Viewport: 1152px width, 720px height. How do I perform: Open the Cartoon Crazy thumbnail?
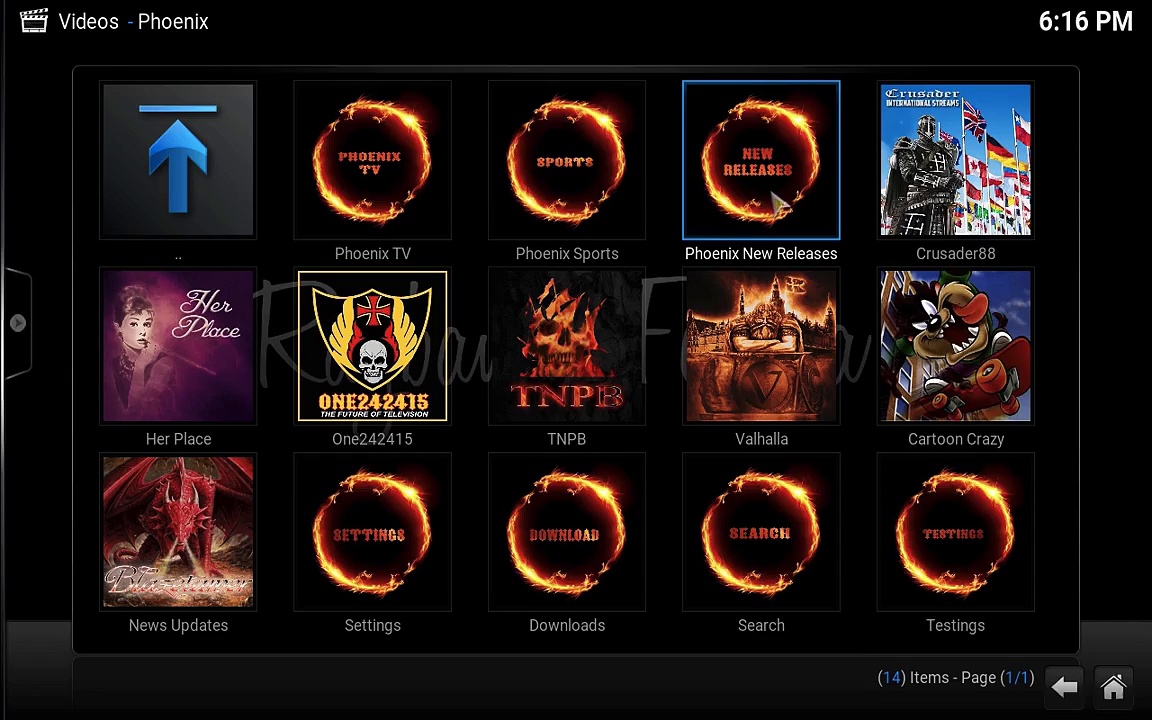[954, 347]
